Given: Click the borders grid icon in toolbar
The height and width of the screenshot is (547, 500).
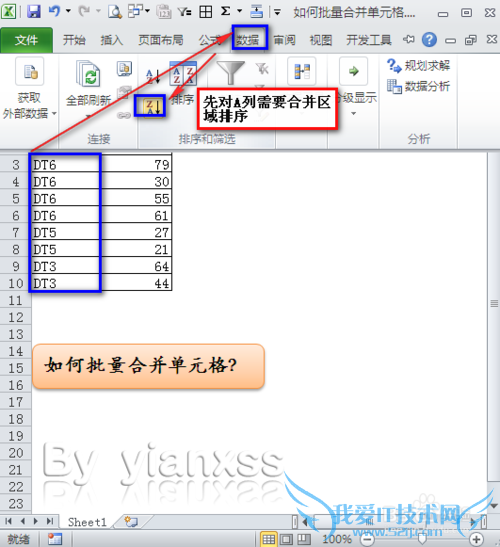Looking at the screenshot, I should (x=206, y=12).
